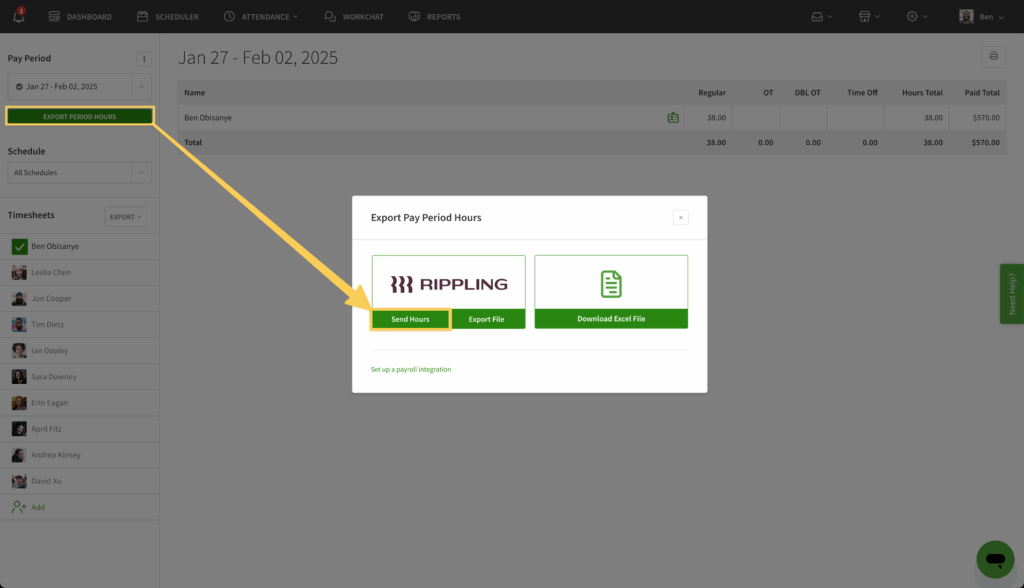
Task: Open the Jan 27 - Feb 02 pay period dropdown
Action: pos(79,87)
